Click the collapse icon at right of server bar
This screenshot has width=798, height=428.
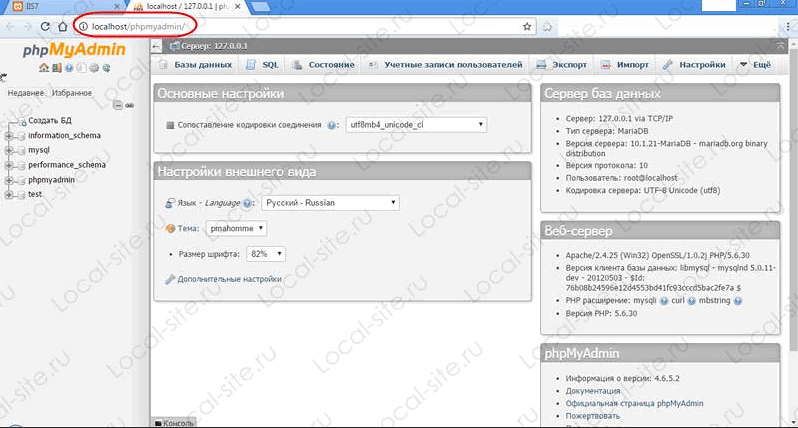coord(780,46)
